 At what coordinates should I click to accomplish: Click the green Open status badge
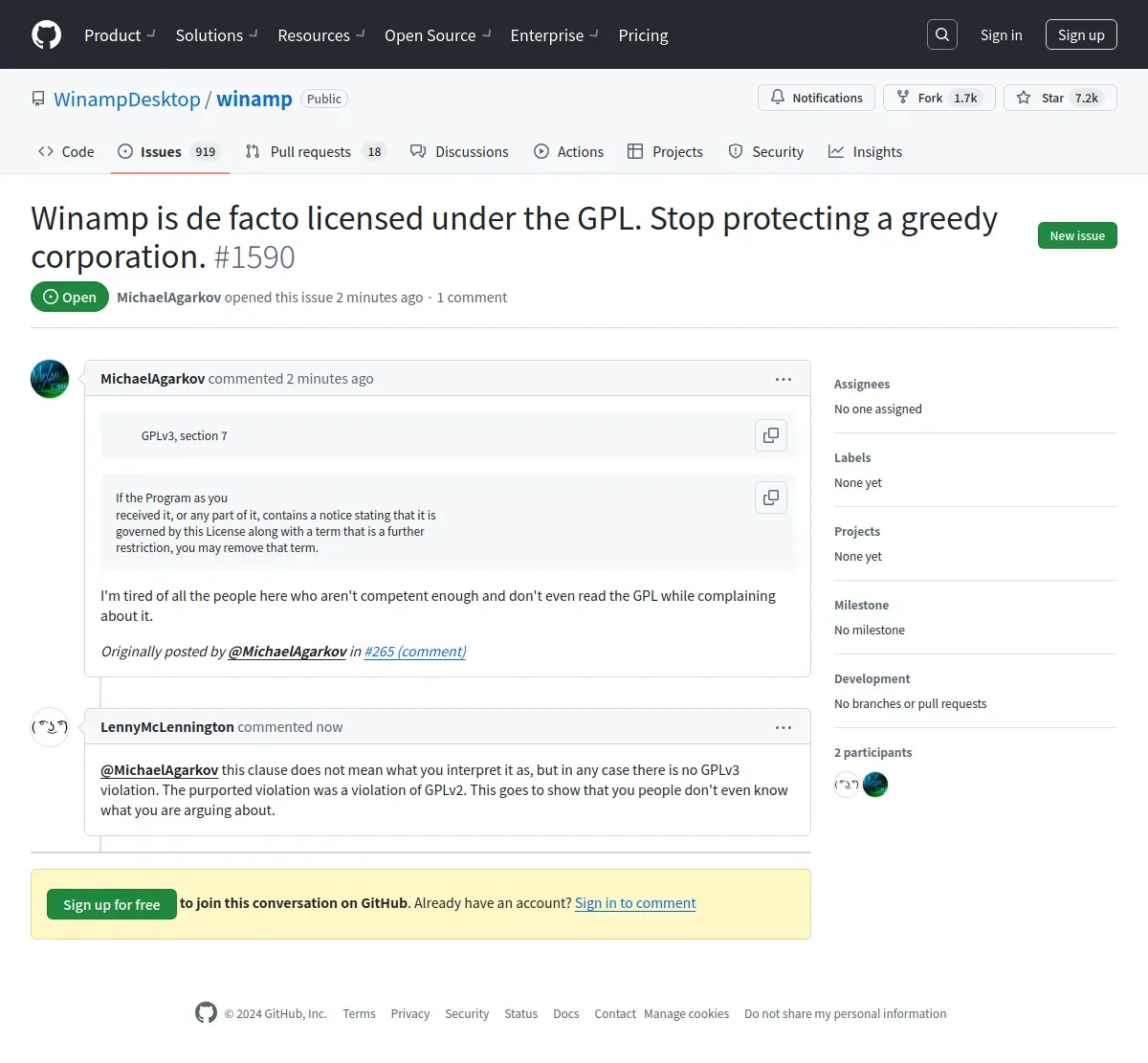tap(70, 297)
